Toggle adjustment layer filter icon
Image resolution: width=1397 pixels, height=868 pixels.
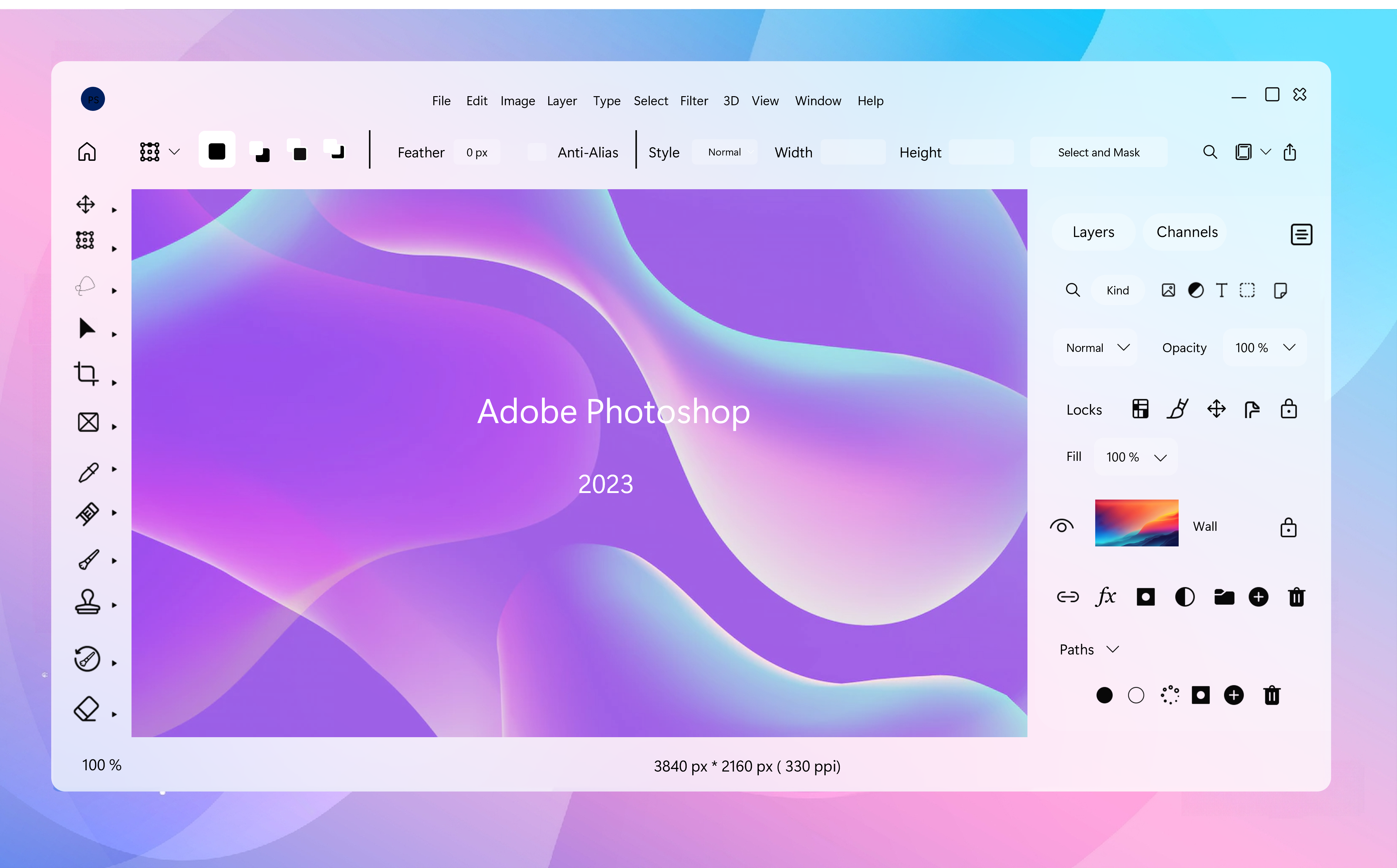point(1196,290)
